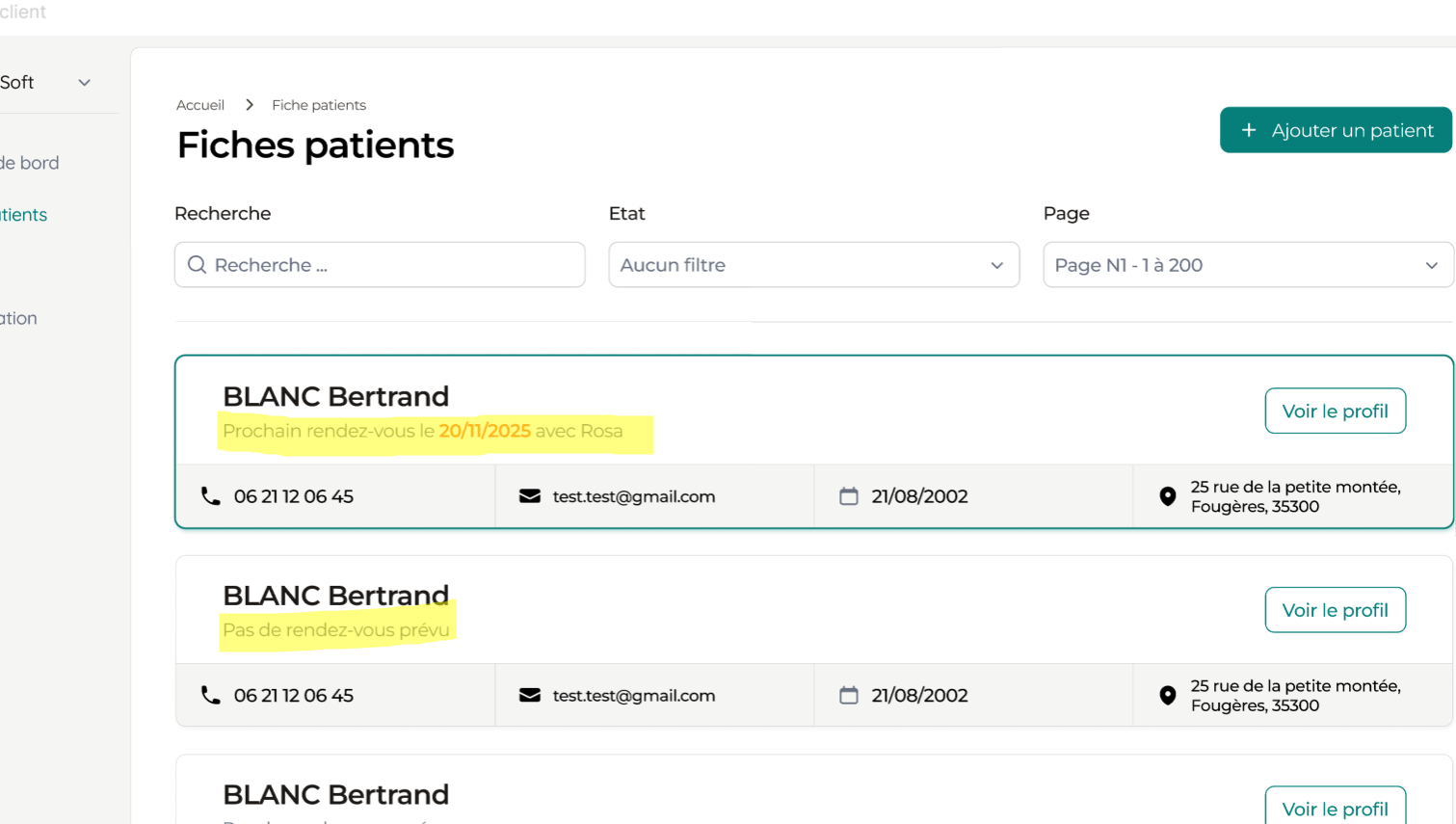Go to Accueil in the breadcrumb
The height and width of the screenshot is (824, 1456).
(200, 105)
